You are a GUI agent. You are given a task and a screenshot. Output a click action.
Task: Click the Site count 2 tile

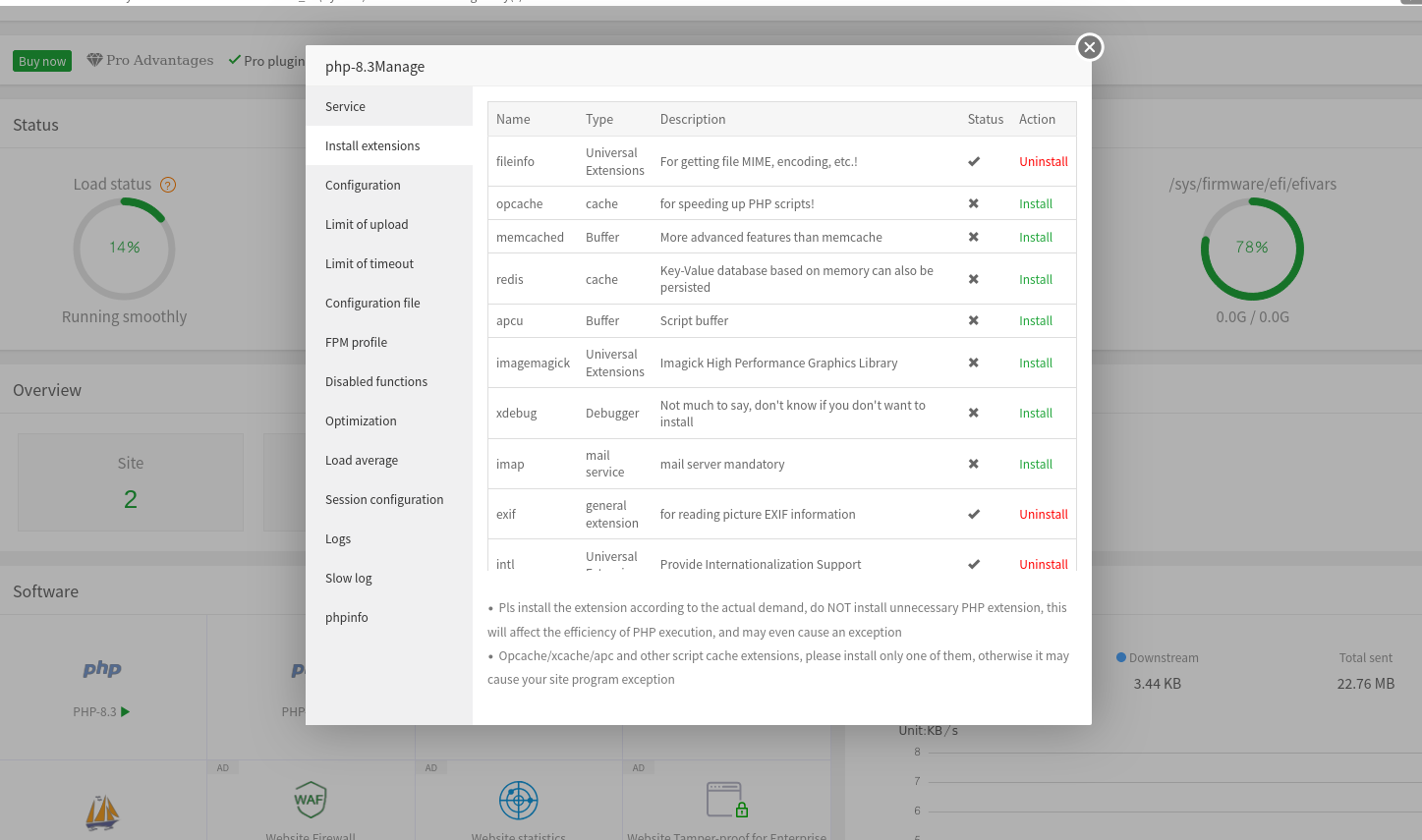(131, 482)
